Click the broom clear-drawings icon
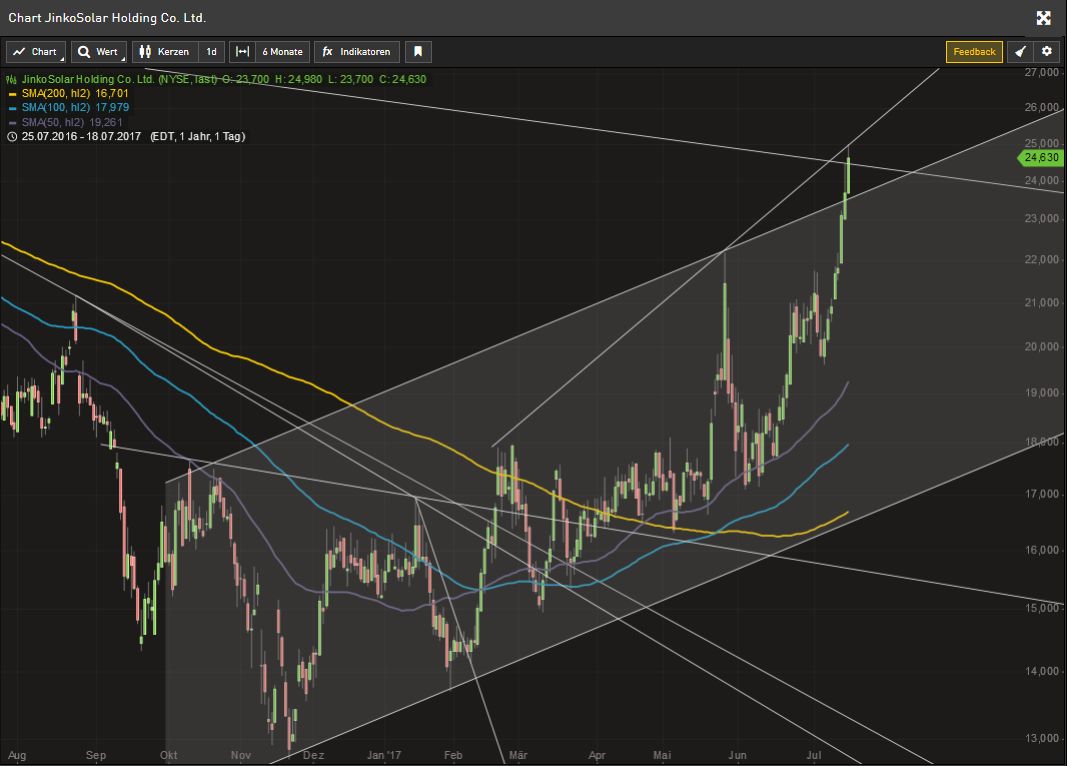Viewport: 1067px width, 766px height. [1021, 52]
